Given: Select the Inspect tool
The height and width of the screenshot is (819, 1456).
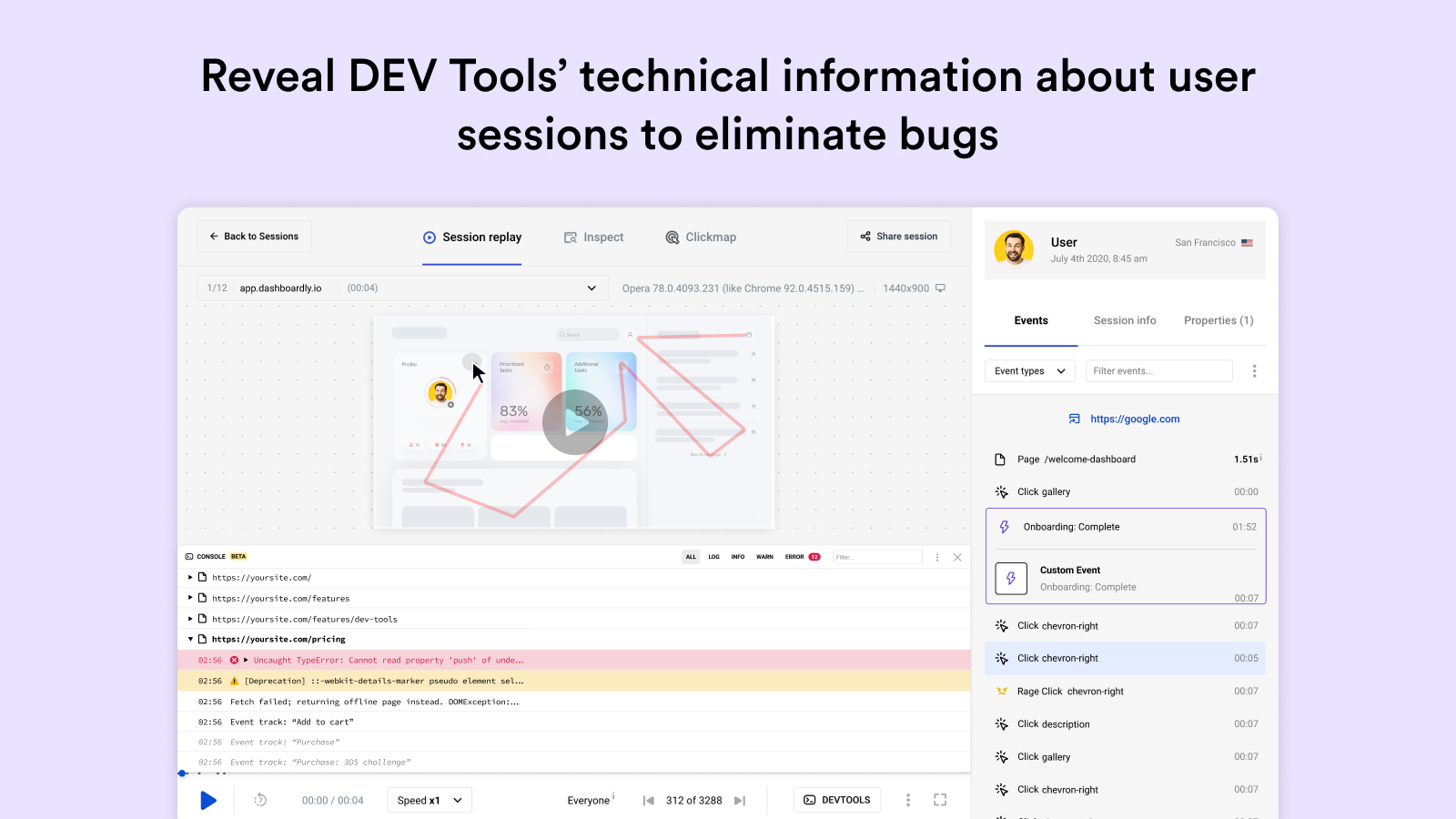Looking at the screenshot, I should [x=593, y=237].
